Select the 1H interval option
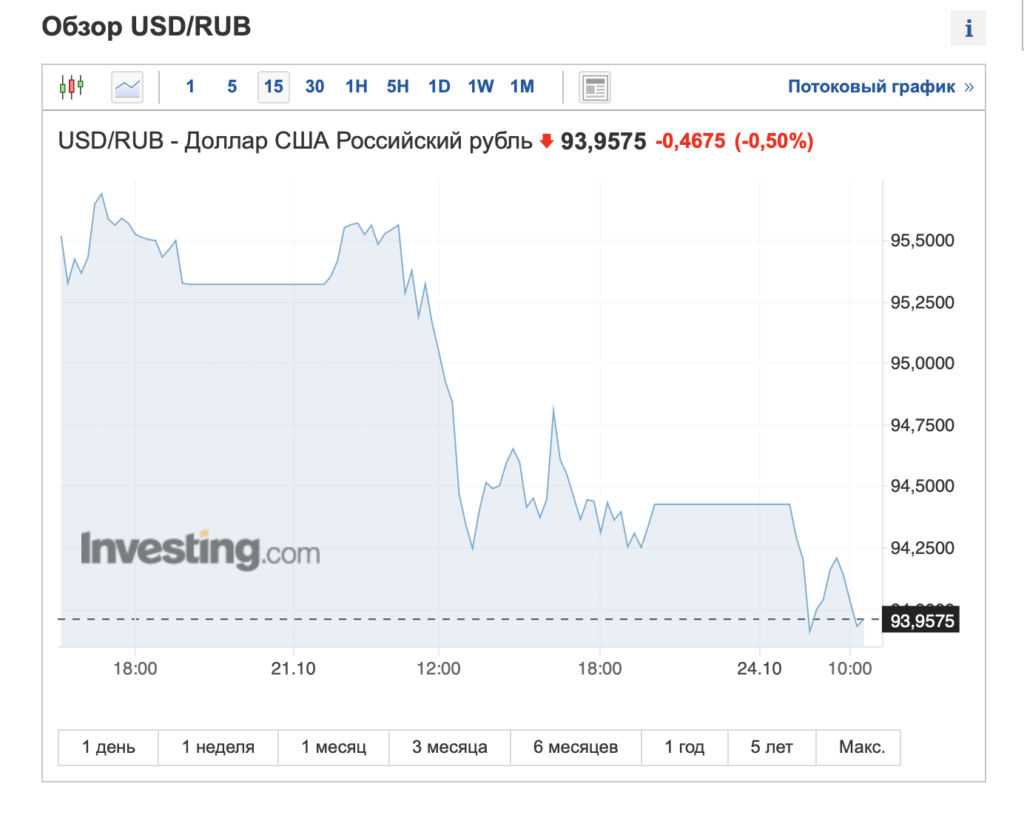1024x815 pixels. click(x=356, y=87)
